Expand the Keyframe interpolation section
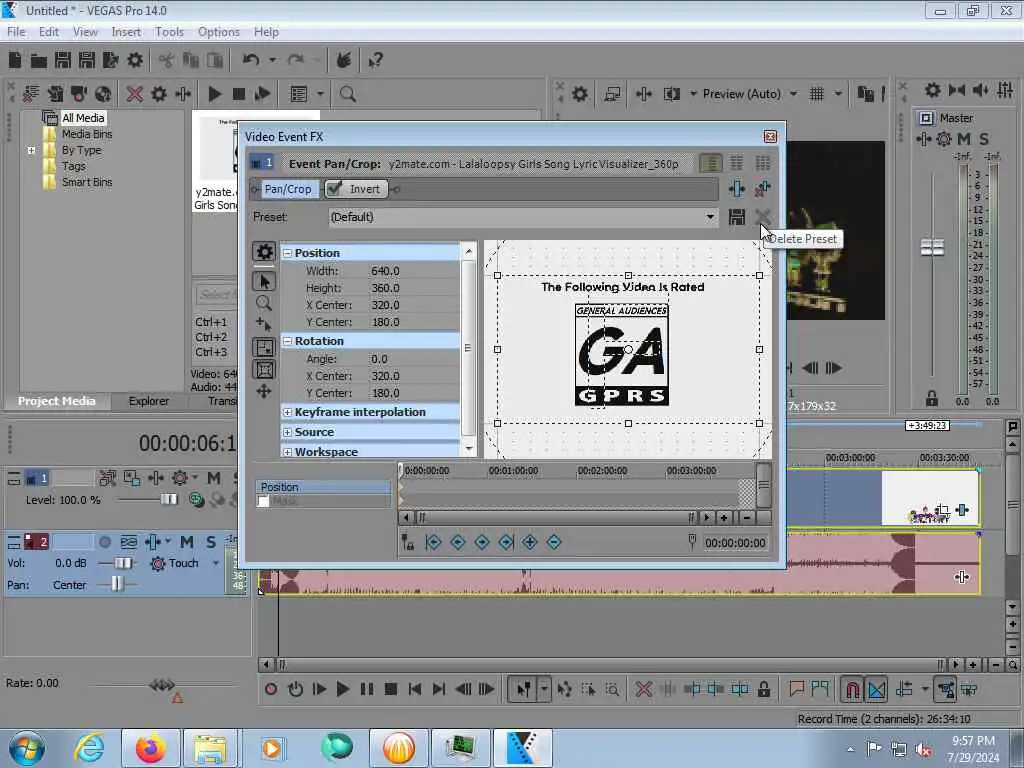 (x=287, y=413)
